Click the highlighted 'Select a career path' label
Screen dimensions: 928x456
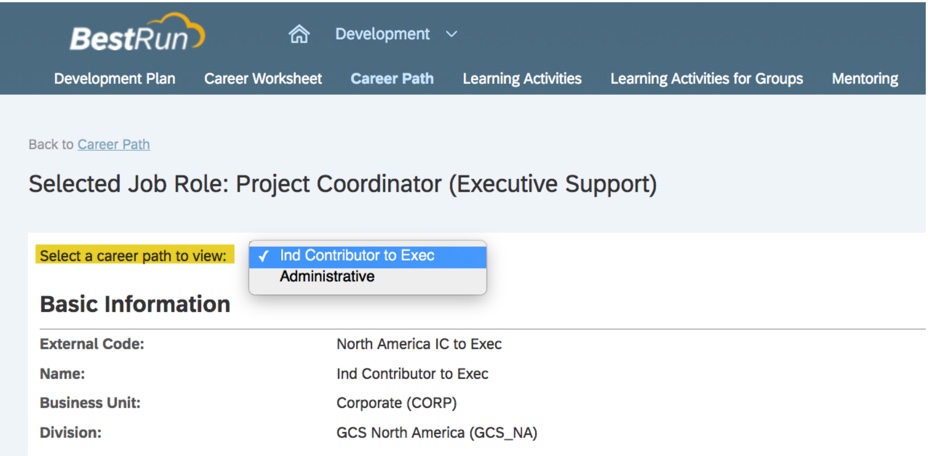point(133,256)
